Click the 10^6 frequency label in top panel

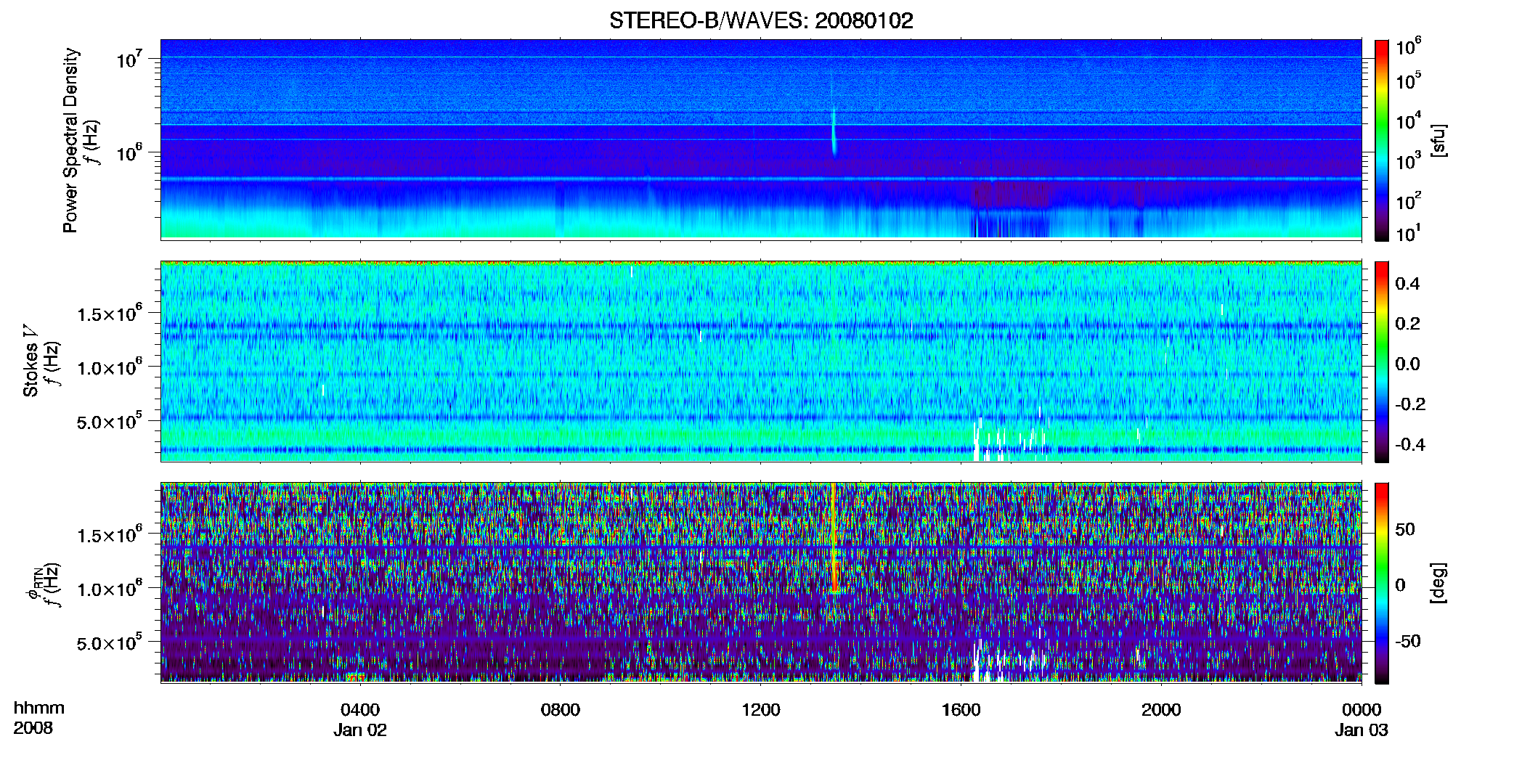[129, 152]
